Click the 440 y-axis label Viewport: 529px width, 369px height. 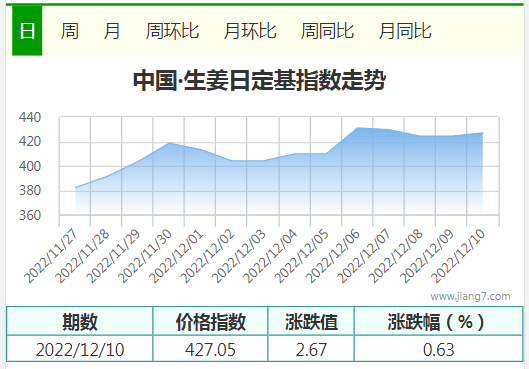(30, 117)
